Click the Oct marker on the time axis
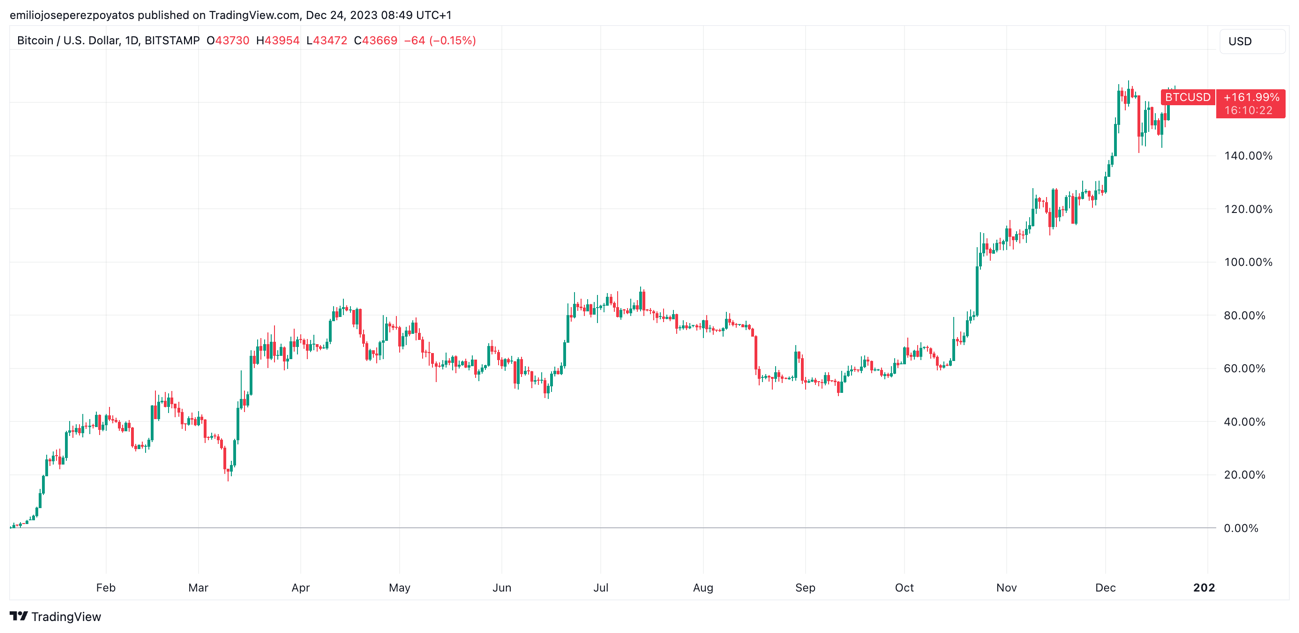The height and width of the screenshot is (633, 1299). coord(904,588)
